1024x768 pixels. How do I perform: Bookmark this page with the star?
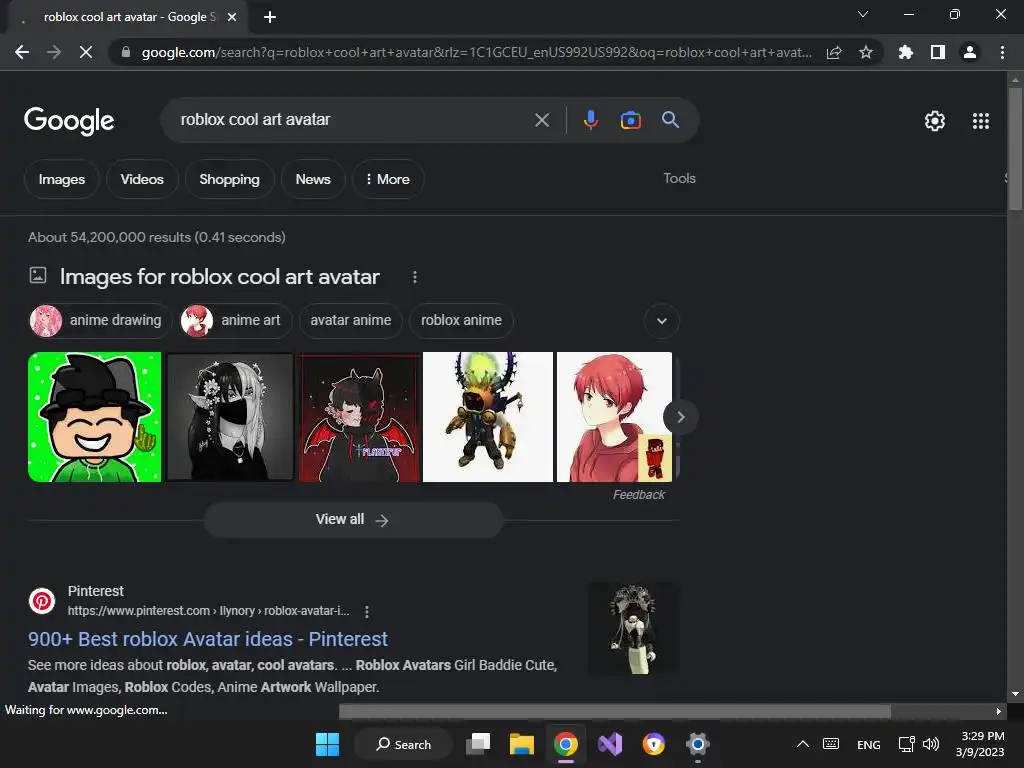click(866, 52)
